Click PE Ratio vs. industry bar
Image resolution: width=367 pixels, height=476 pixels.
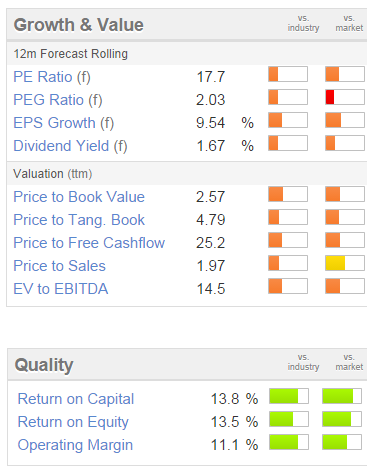pos(288,74)
